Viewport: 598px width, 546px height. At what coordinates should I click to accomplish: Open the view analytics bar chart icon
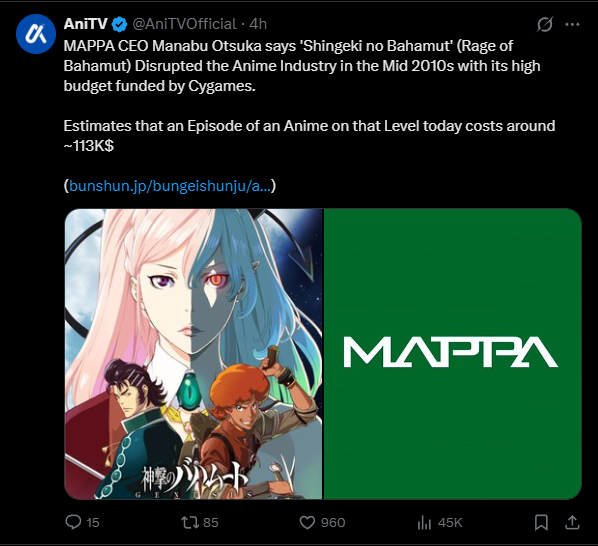424,522
